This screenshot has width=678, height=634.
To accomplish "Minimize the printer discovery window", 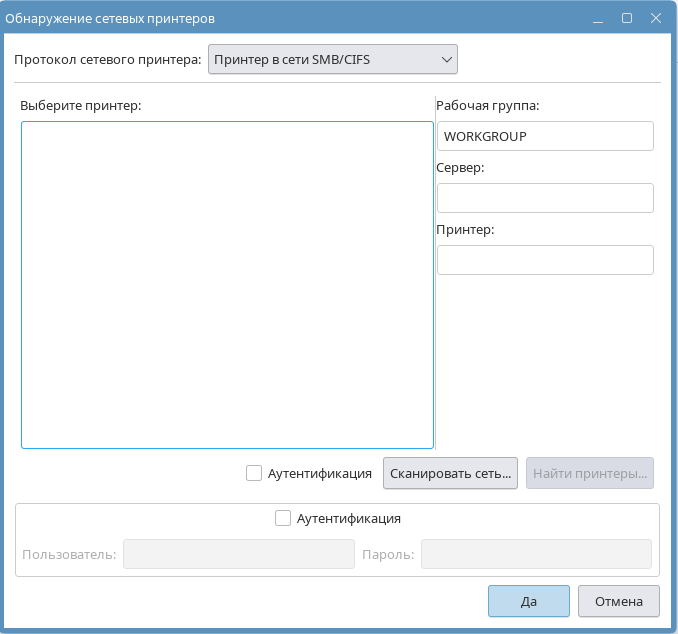I will tap(597, 18).
